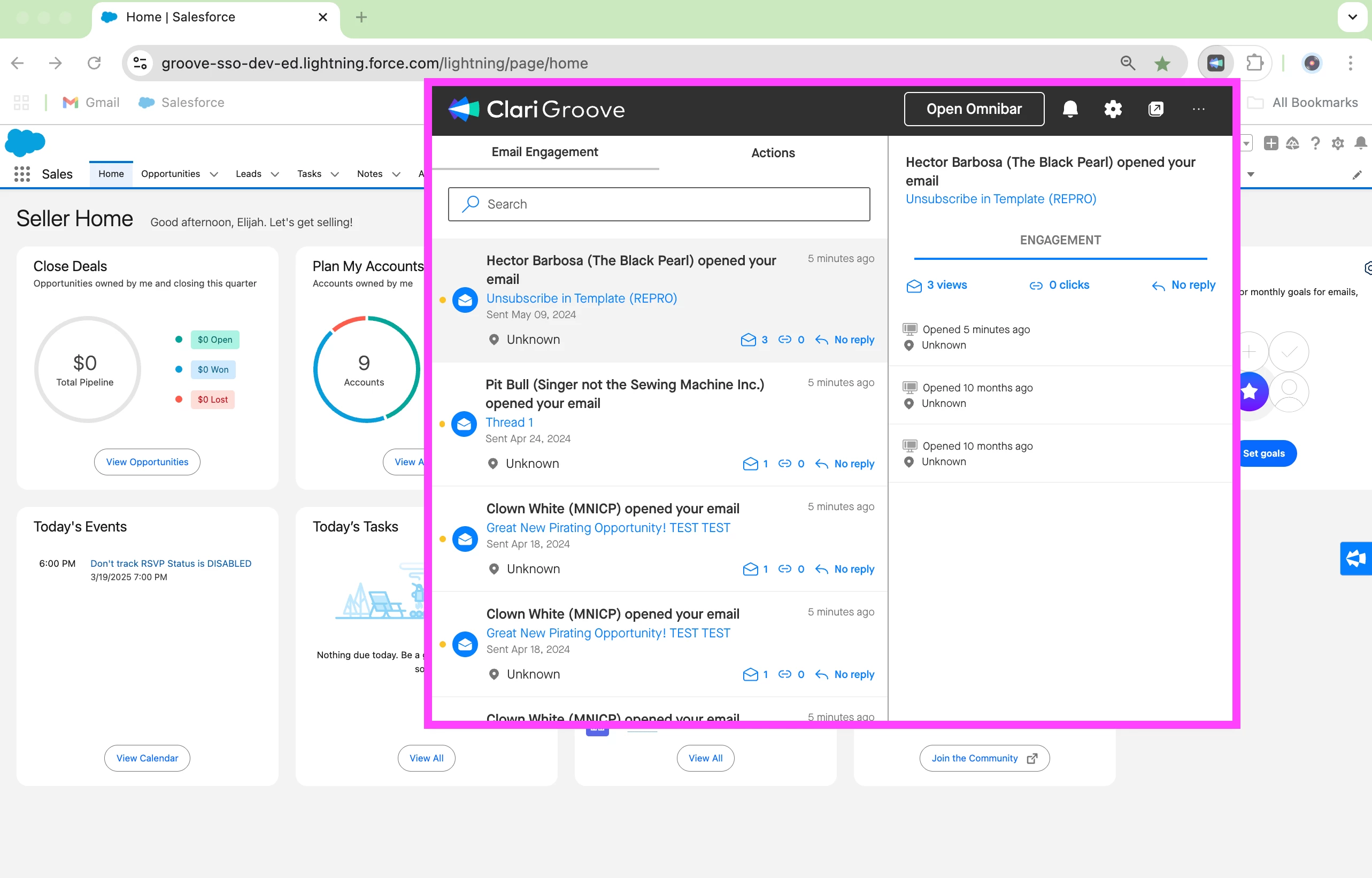Viewport: 1372px width, 878px height.
Task: Expand the Opportunities nav dropdown chevron
Action: coord(214,174)
